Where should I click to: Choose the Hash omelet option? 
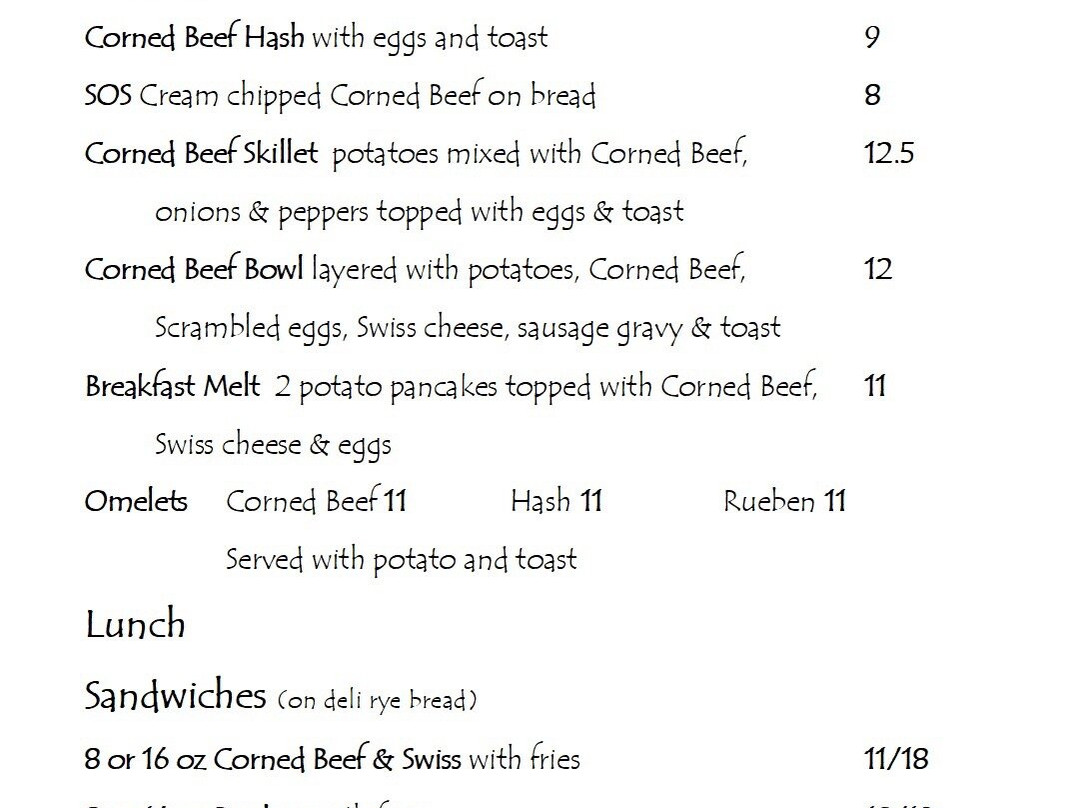[556, 501]
